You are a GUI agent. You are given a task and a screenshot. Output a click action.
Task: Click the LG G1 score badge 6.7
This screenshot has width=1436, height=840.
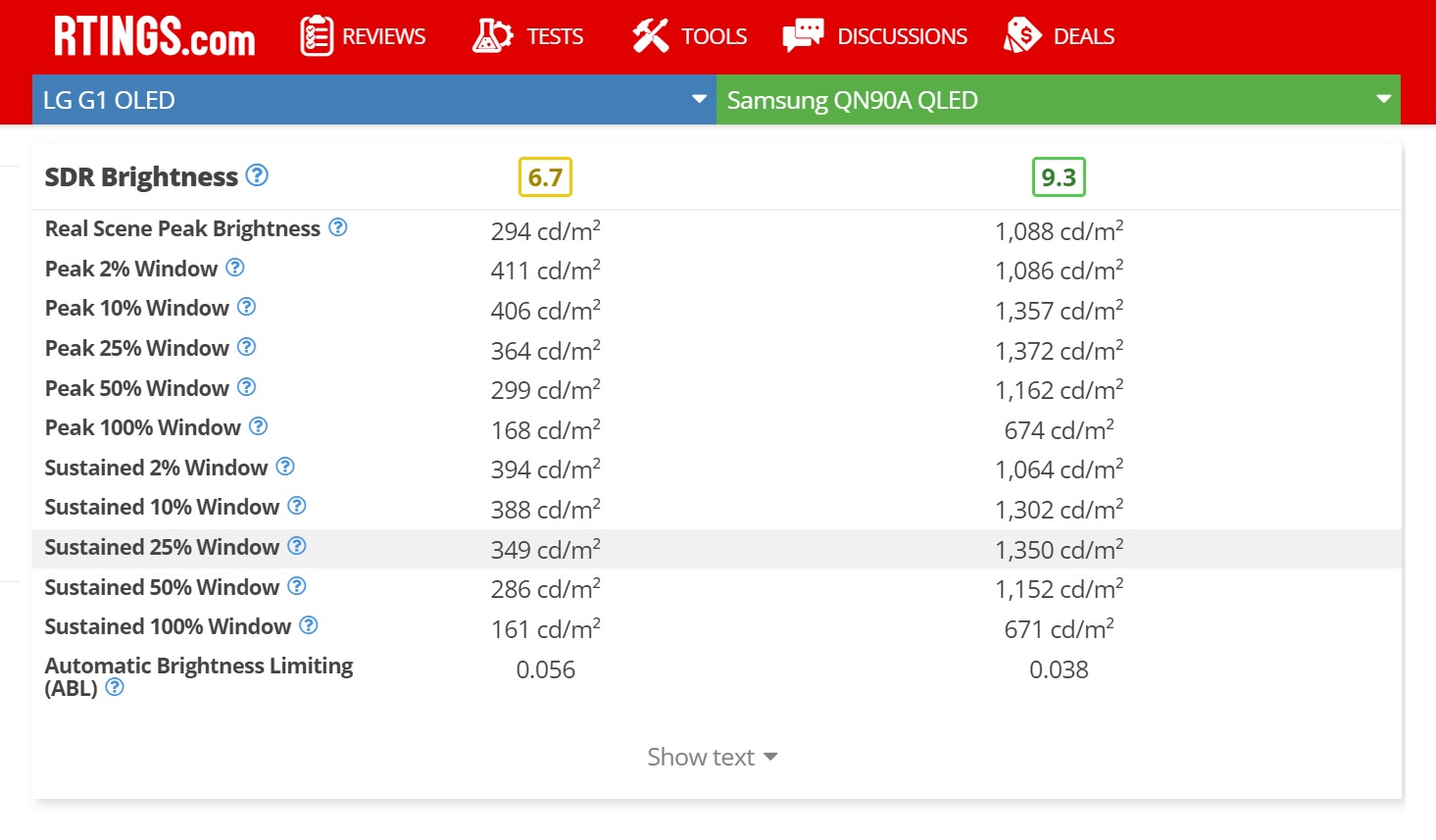point(545,177)
